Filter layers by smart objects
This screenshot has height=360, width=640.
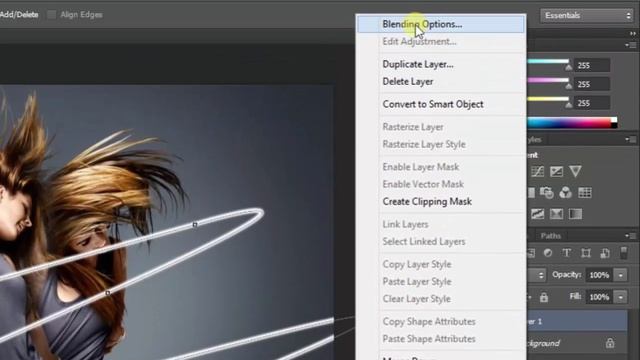pyautogui.click(x=604, y=253)
